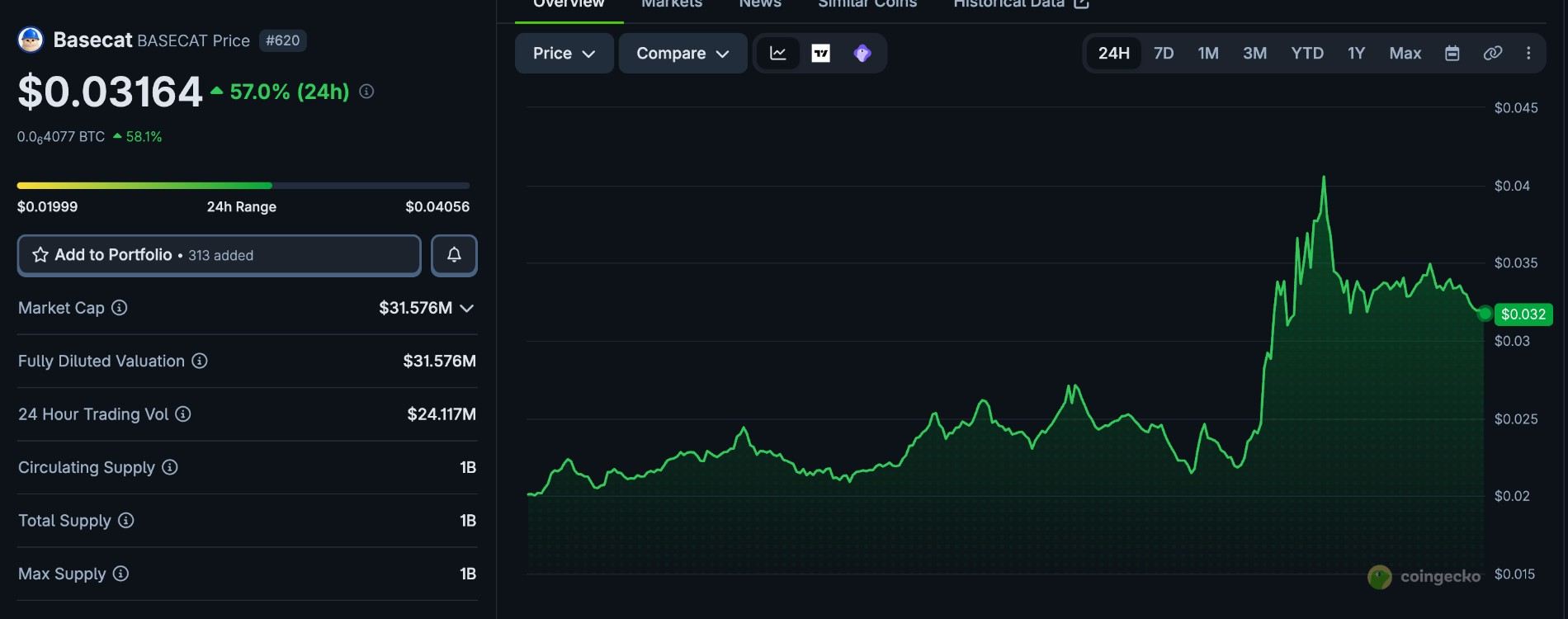The width and height of the screenshot is (1568, 619).
Task: Click the $31.576M Fully Diluted Valuation value
Action: (x=440, y=361)
